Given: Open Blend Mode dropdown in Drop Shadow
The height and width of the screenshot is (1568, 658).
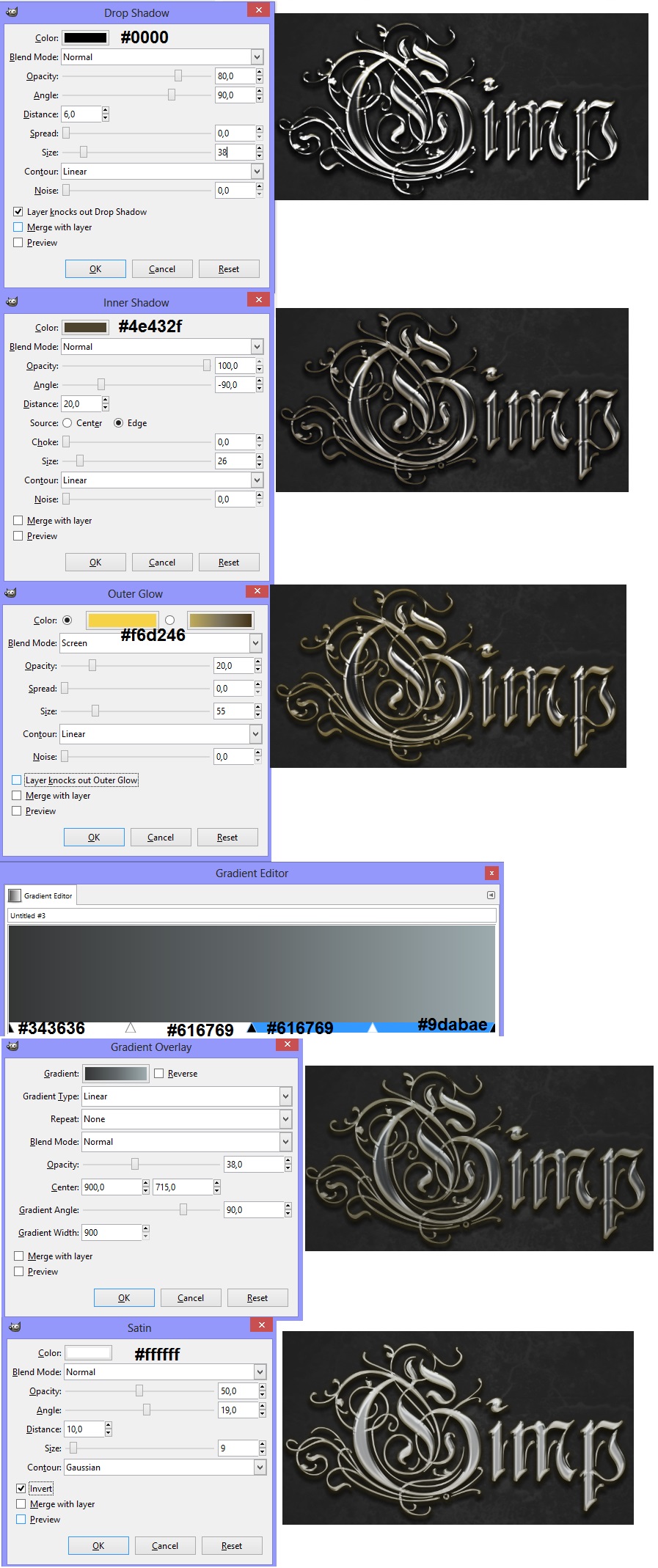Looking at the screenshot, I should 162,56.
